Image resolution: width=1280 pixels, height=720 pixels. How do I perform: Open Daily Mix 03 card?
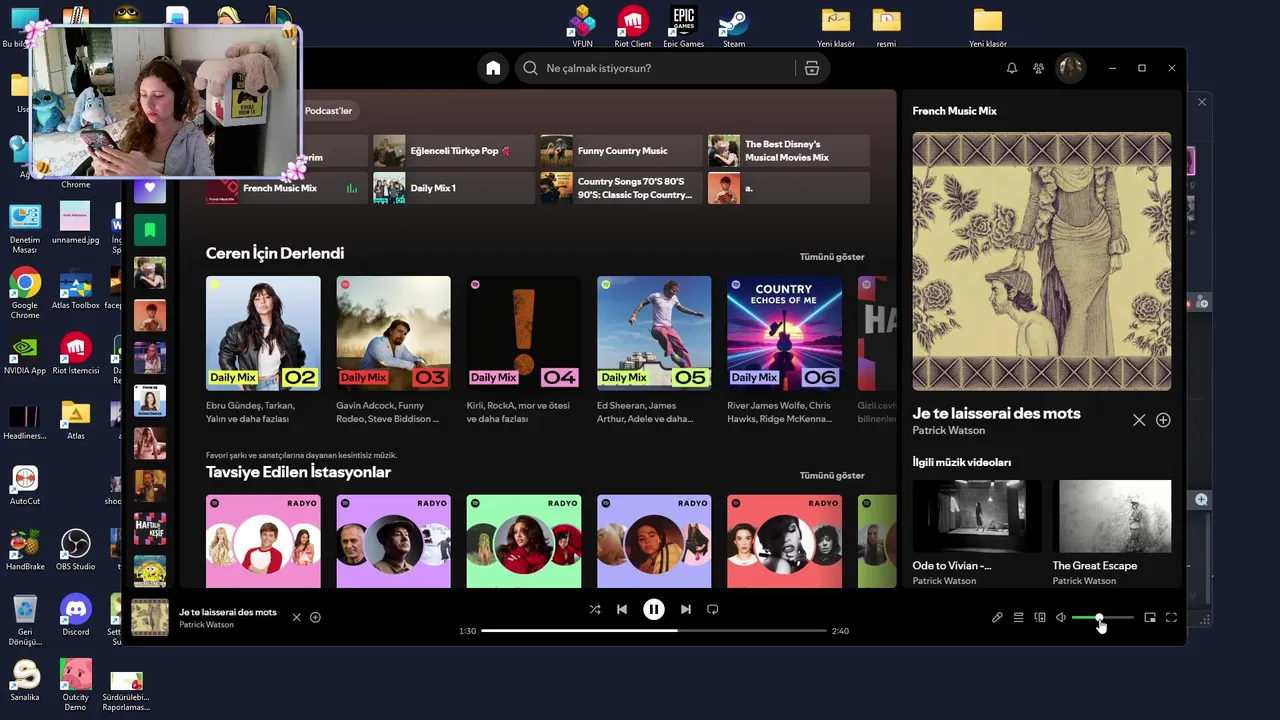tap(393, 350)
